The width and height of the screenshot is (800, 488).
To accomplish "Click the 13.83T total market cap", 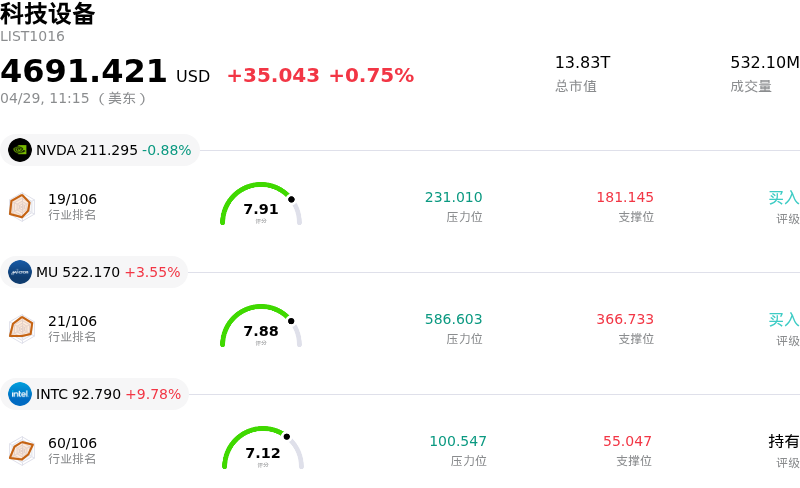I will (582, 63).
